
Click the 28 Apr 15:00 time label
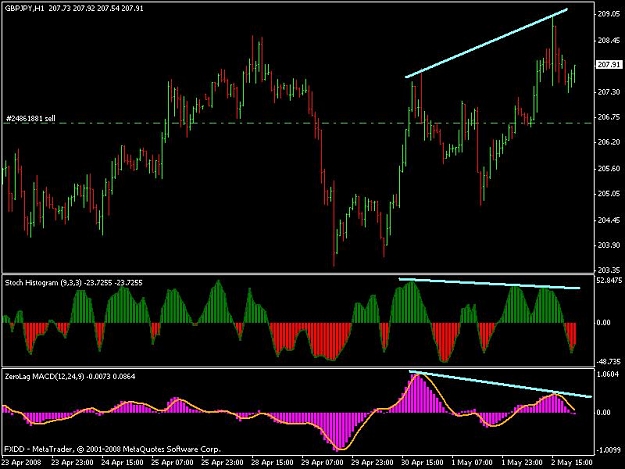point(272,463)
